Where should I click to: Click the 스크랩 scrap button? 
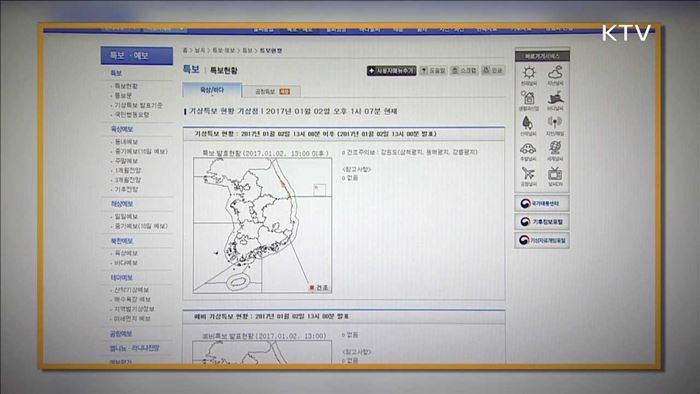[x=464, y=71]
